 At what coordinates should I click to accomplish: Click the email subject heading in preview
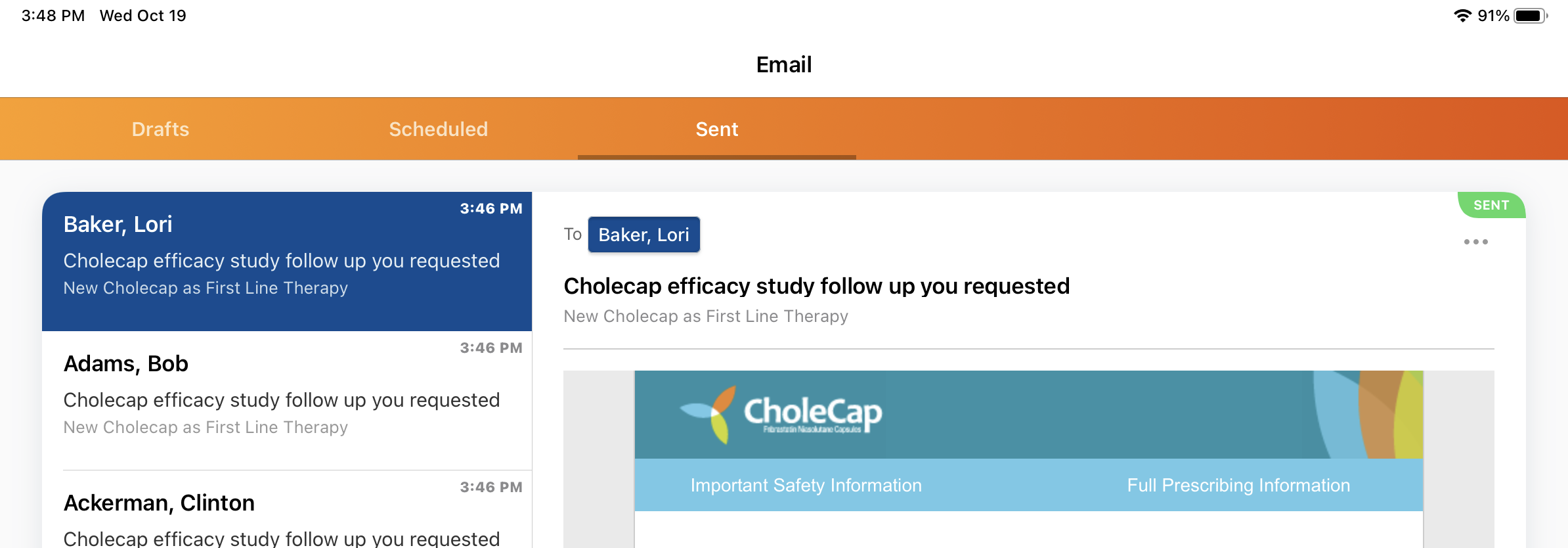[x=816, y=286]
